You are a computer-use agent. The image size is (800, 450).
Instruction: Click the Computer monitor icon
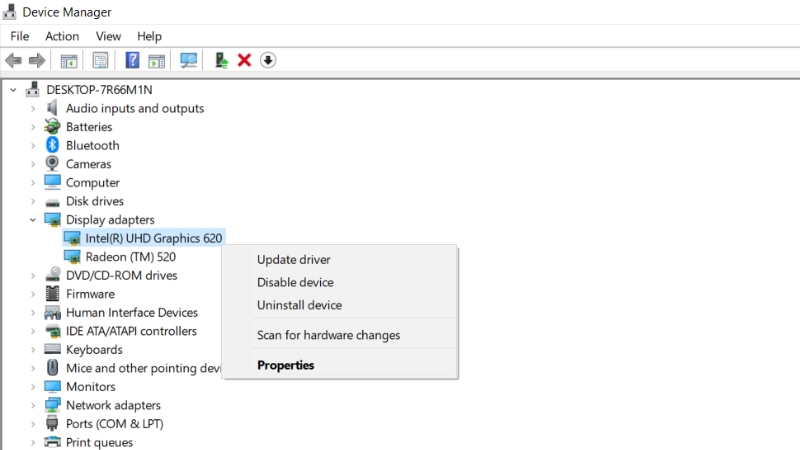point(53,182)
